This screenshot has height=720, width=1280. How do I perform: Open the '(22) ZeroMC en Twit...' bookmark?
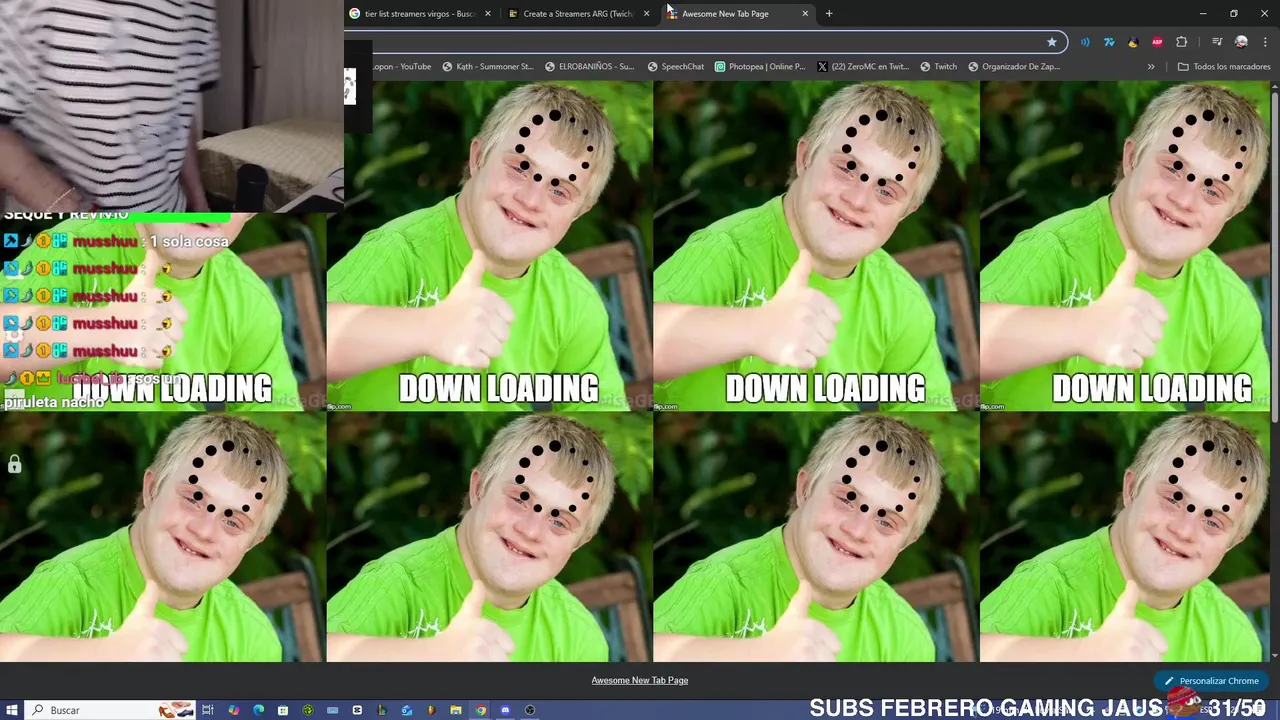coord(863,67)
